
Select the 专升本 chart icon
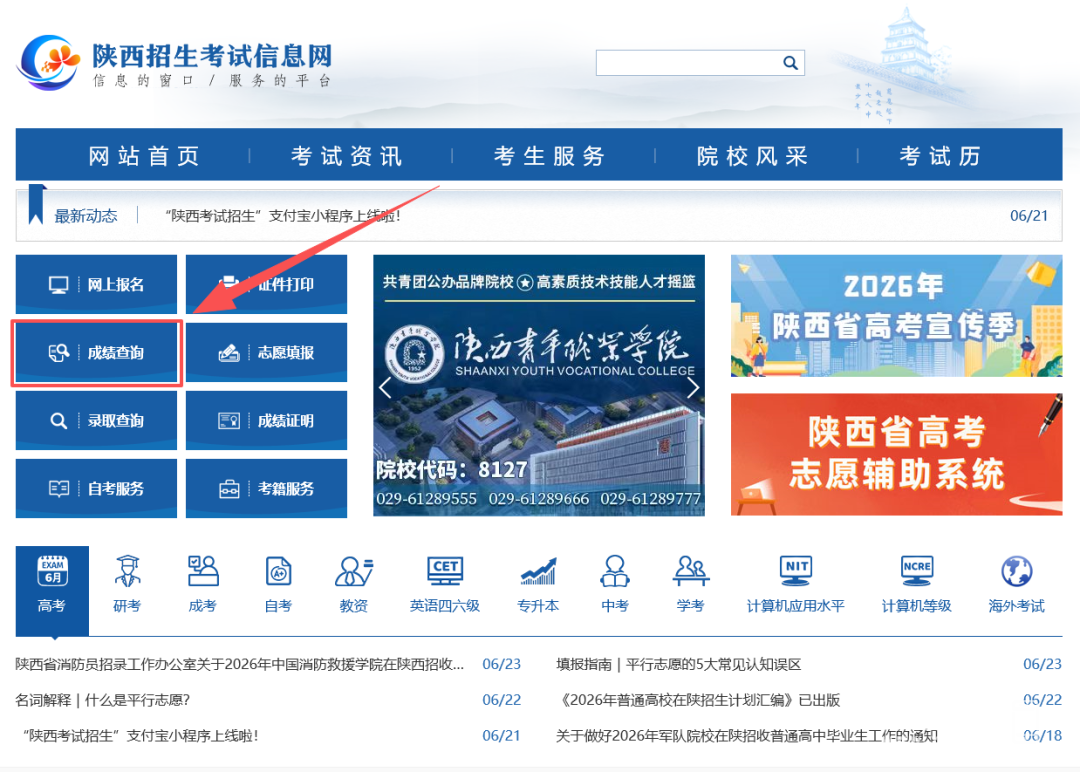click(x=538, y=584)
